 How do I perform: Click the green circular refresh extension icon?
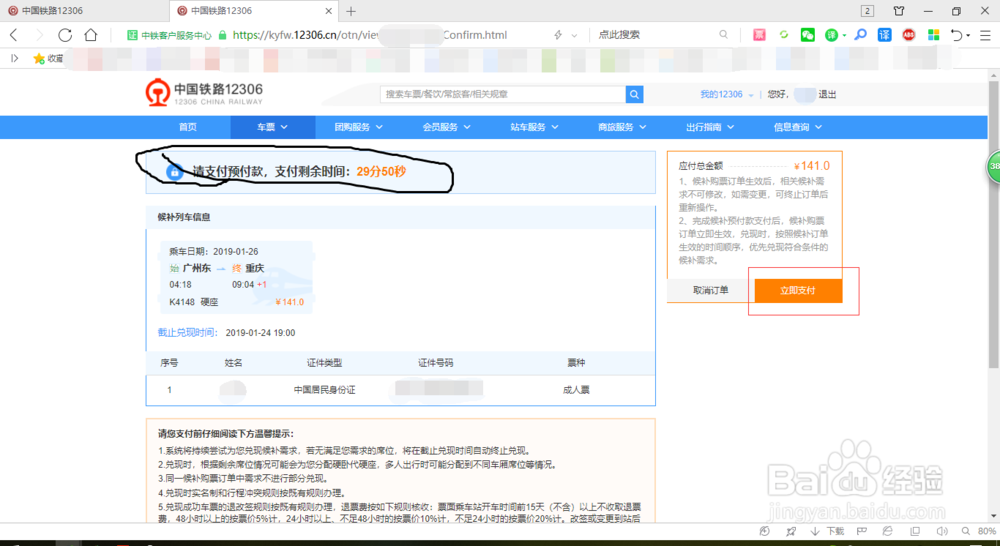click(x=784, y=35)
